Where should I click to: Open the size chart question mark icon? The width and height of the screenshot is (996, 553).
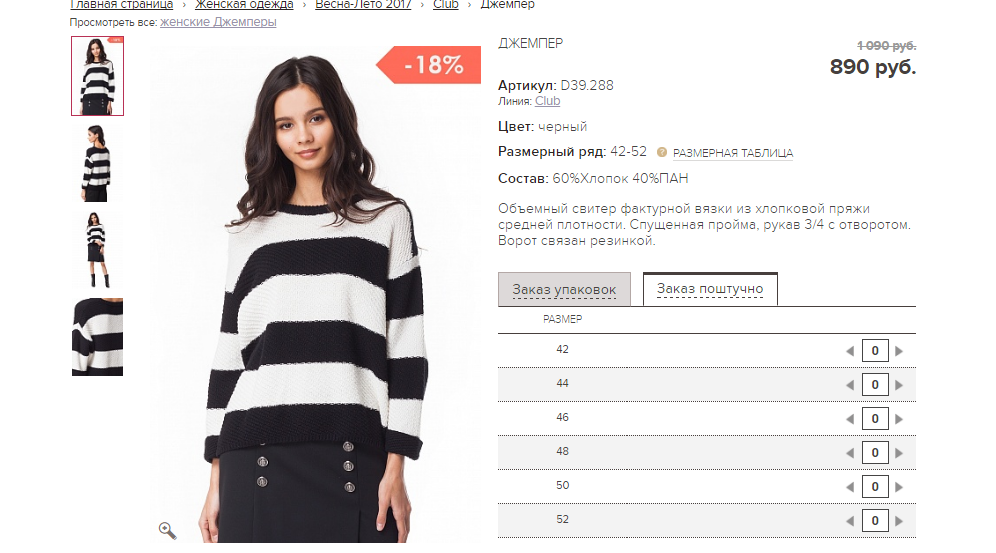coord(662,152)
